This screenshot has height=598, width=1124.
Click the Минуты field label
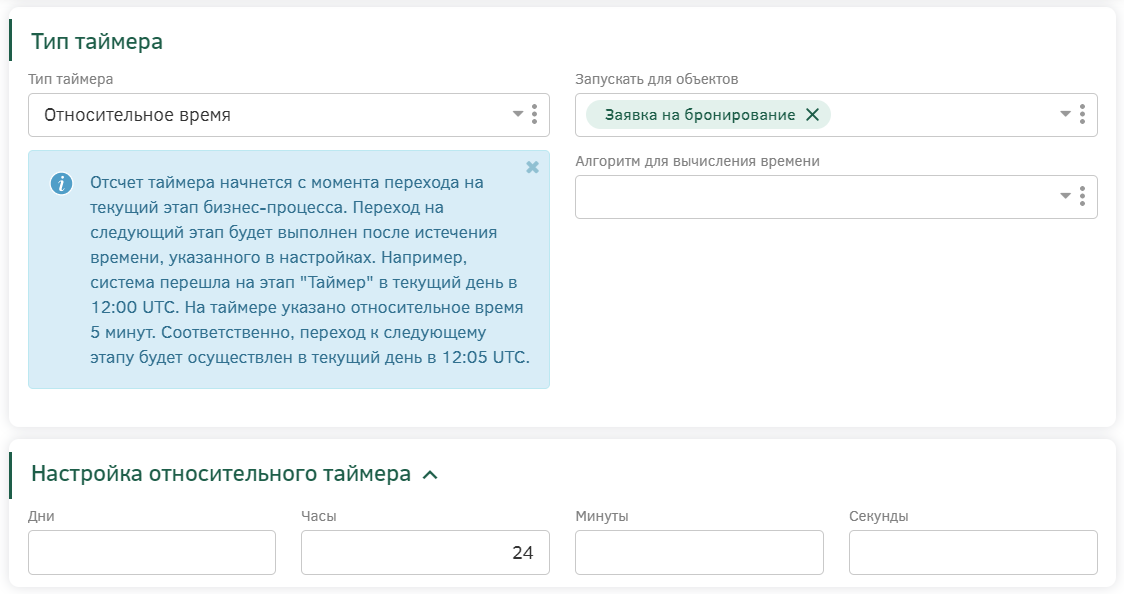pyautogui.click(x=601, y=516)
